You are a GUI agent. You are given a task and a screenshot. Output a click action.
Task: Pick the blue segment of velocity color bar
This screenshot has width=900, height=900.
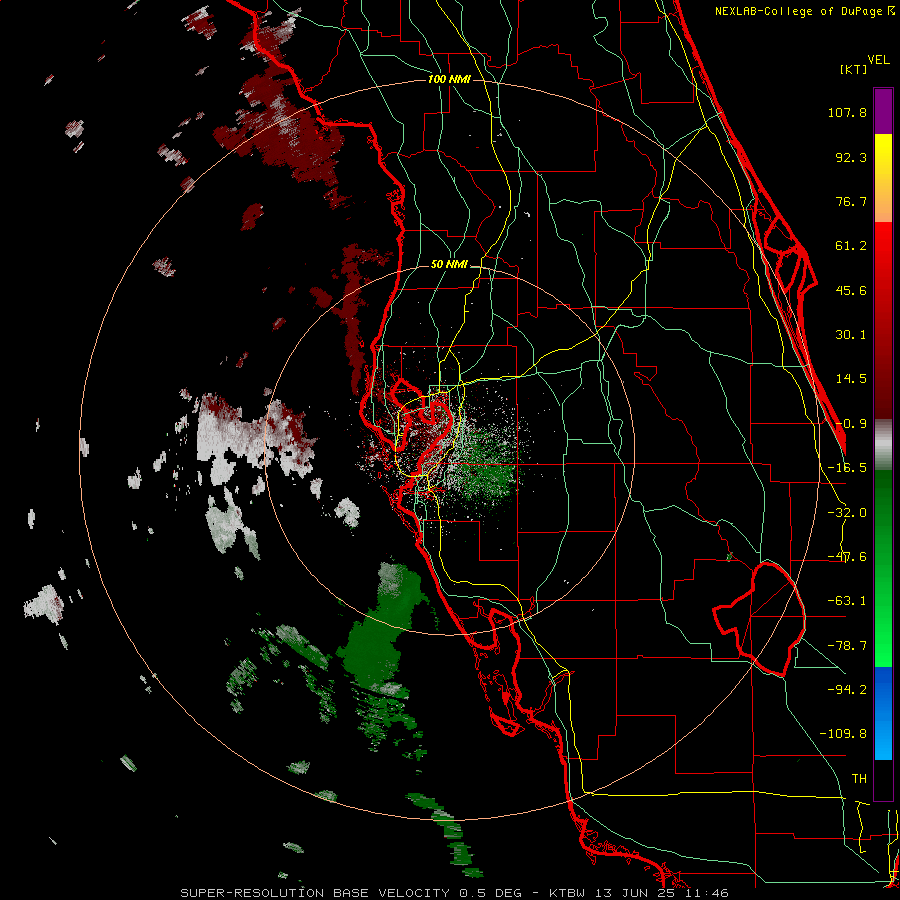point(883,713)
